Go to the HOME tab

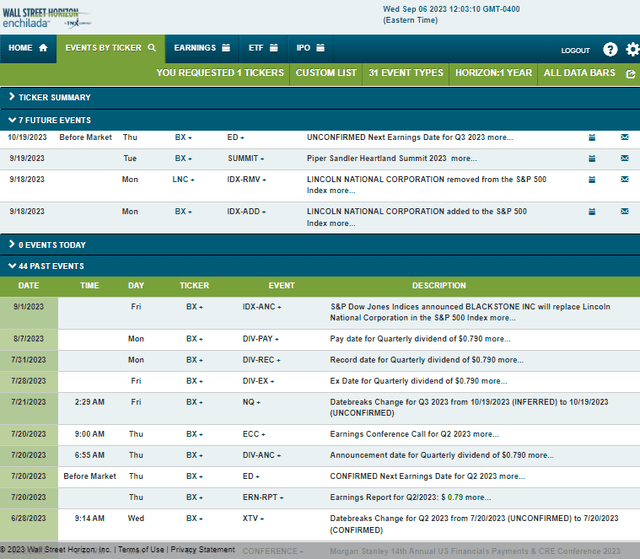point(28,48)
